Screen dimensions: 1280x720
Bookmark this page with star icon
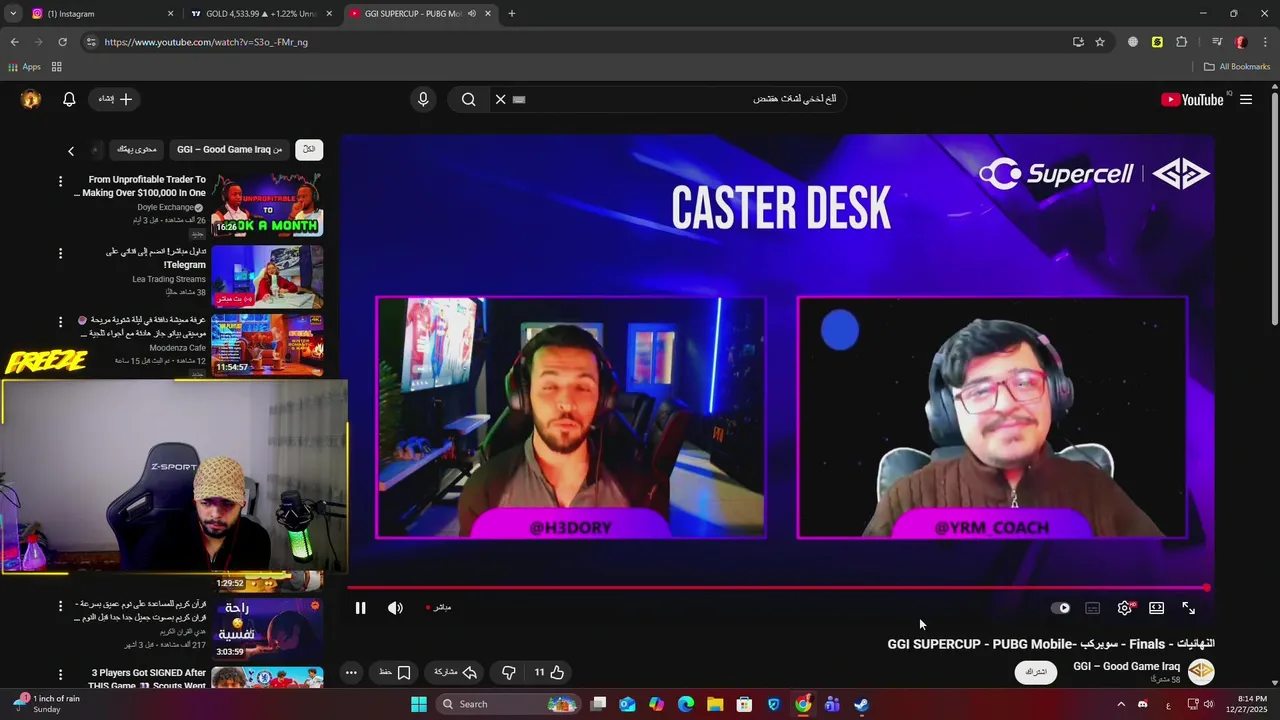1100,42
